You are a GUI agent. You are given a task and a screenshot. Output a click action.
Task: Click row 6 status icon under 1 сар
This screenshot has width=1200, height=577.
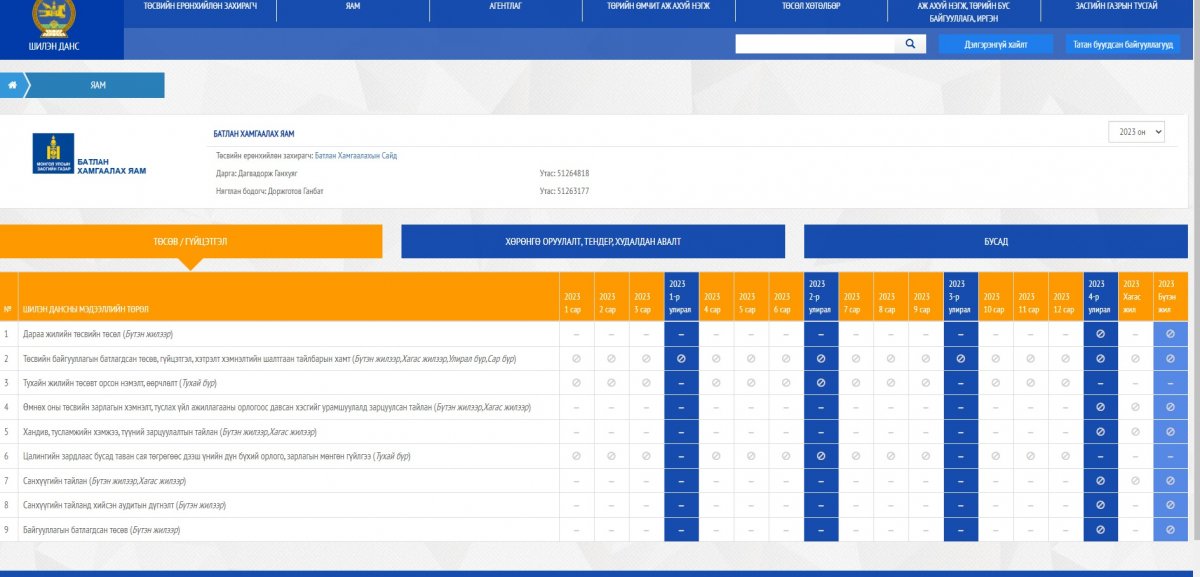(576, 456)
